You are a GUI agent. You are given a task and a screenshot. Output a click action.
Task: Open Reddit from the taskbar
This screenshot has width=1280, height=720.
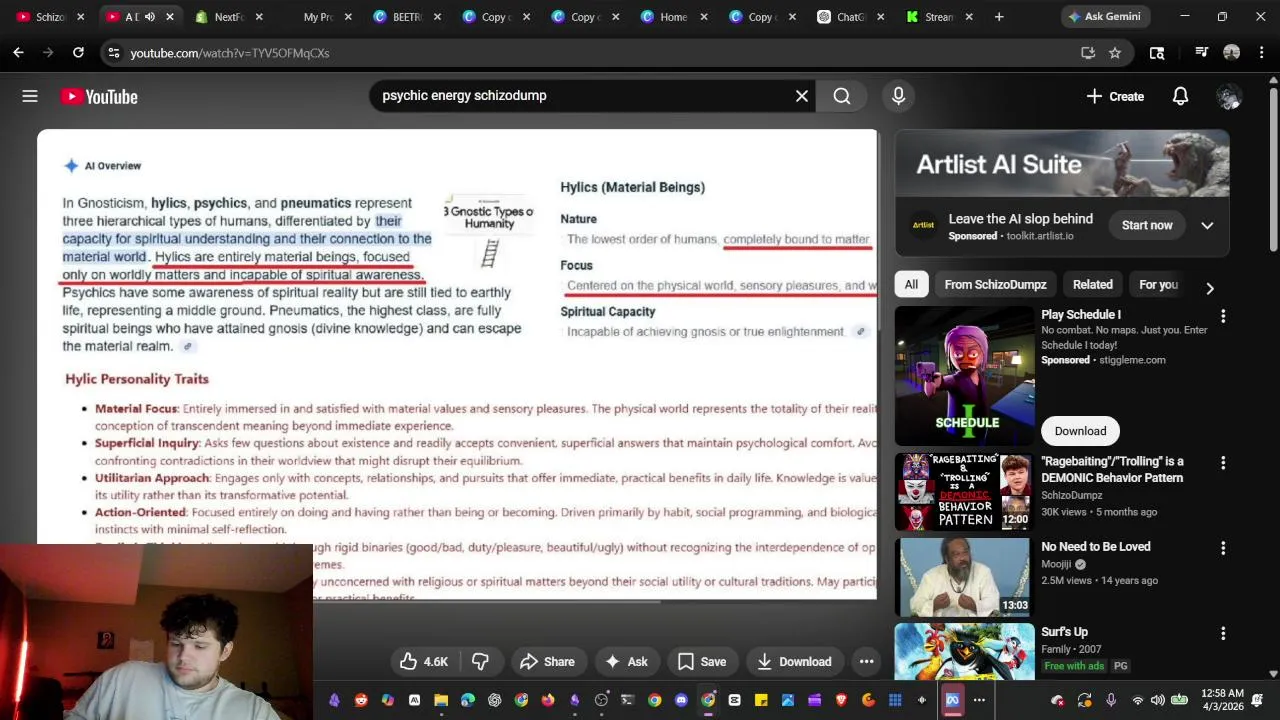click(361, 700)
